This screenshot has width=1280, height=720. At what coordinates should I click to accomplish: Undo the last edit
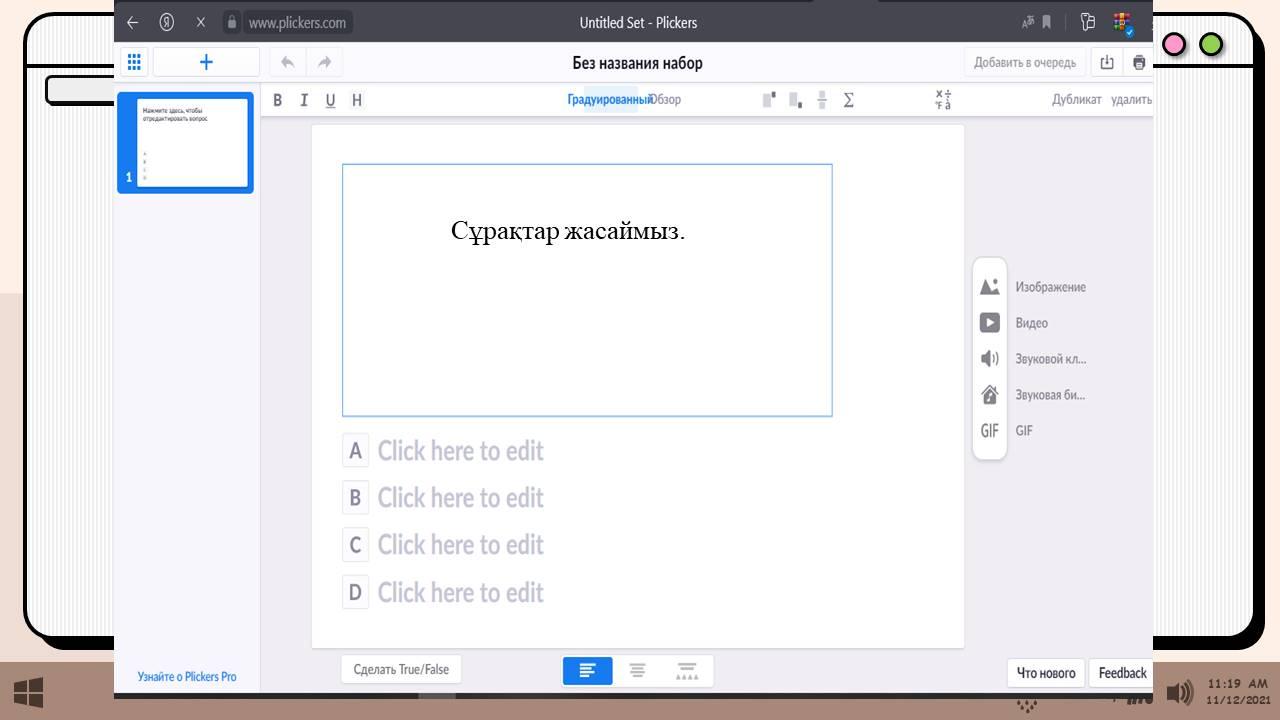coord(287,62)
